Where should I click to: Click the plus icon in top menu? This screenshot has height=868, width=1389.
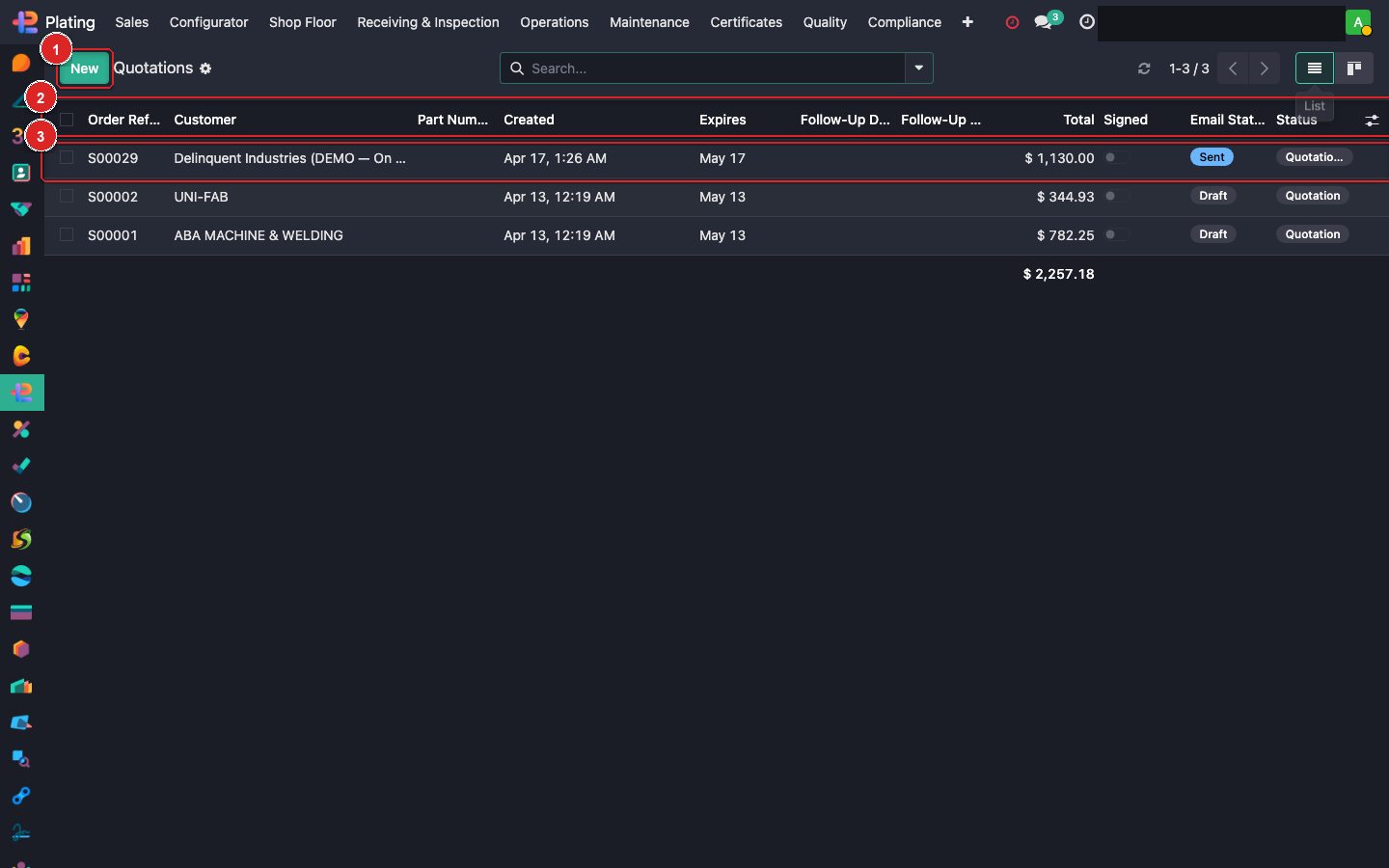tap(967, 22)
